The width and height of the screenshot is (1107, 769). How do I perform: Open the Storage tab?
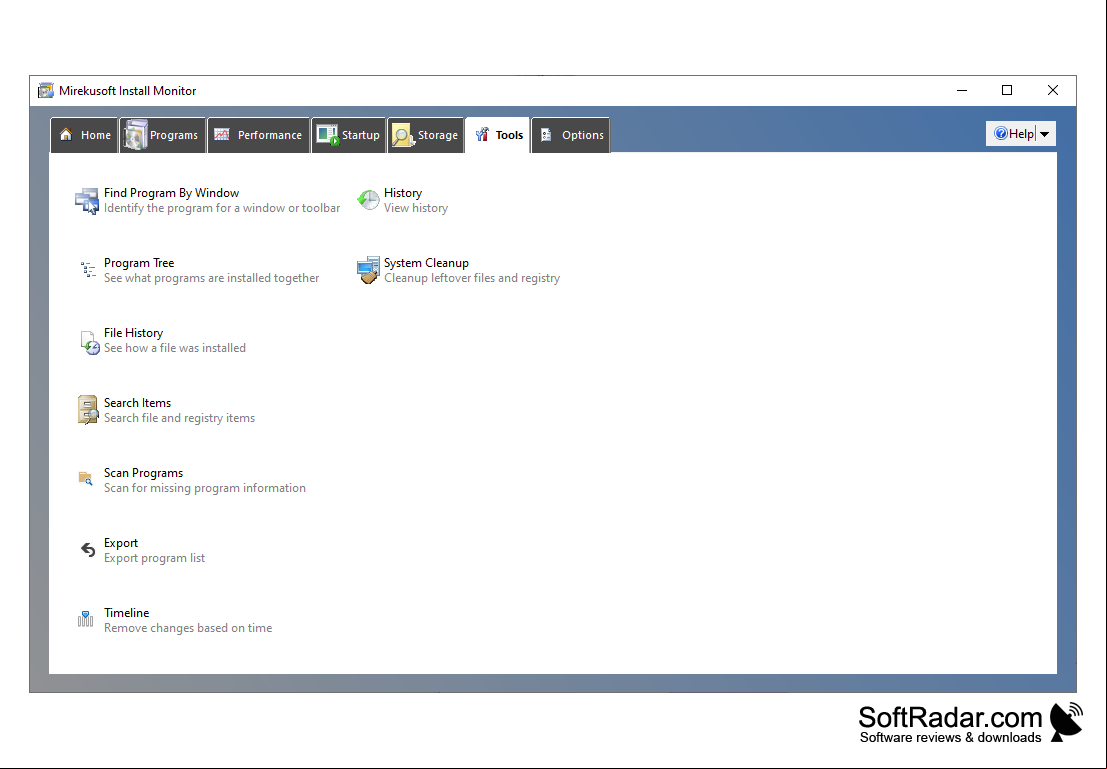[x=426, y=135]
